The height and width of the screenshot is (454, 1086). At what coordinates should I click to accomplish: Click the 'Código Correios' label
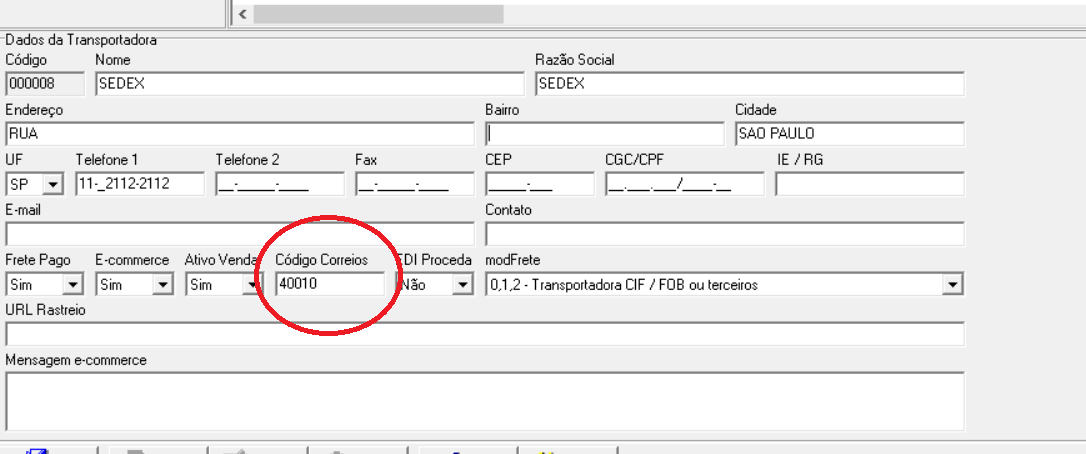pos(322,260)
